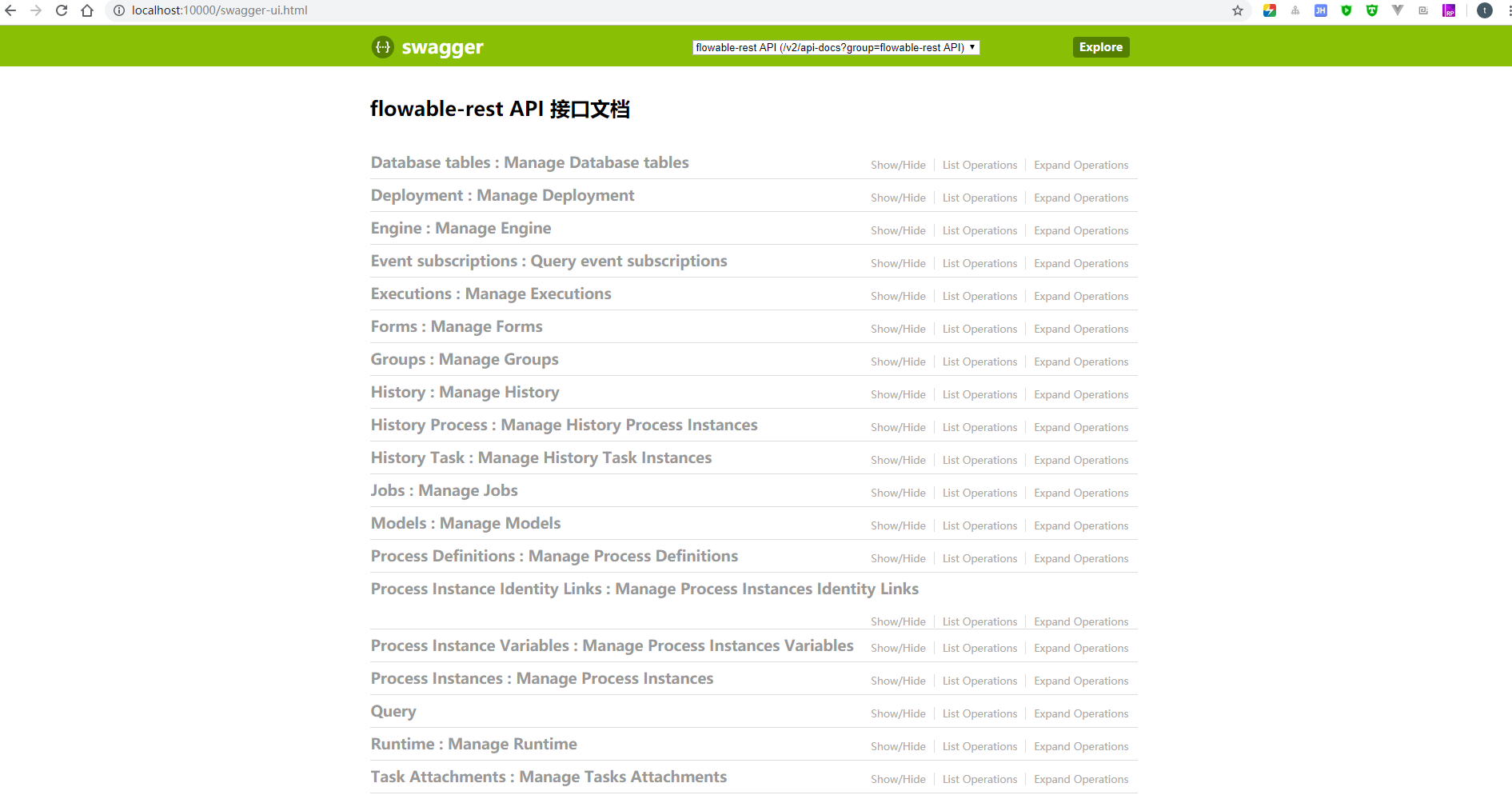Expand the Event subscriptions heading
Image resolution: width=1512 pixels, height=795 pixels.
click(x=549, y=261)
